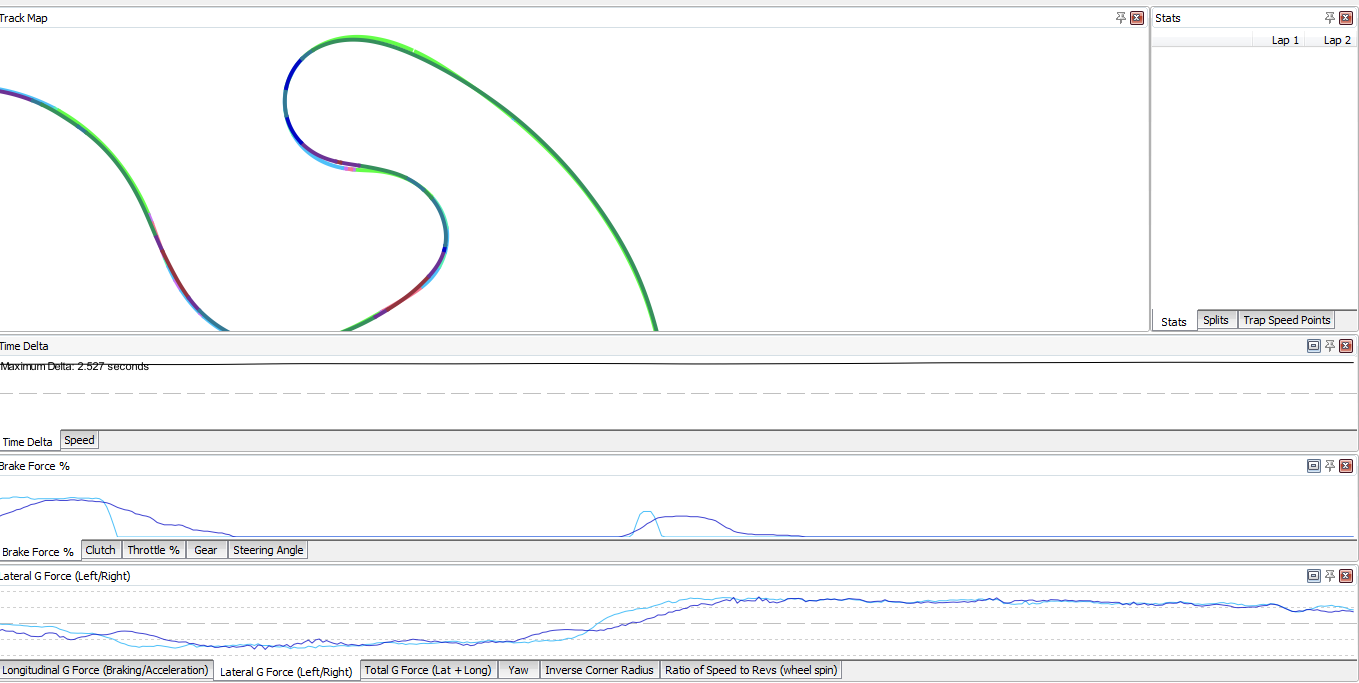This screenshot has width=1359, height=683.
Task: Open Total G Force (Lat + Long) tab
Action: point(428,670)
